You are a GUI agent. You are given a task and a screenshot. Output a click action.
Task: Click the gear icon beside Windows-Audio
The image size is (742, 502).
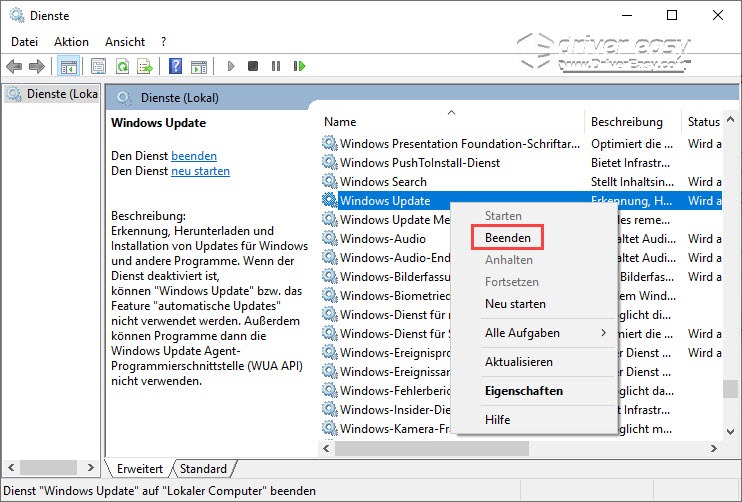pyautogui.click(x=329, y=238)
